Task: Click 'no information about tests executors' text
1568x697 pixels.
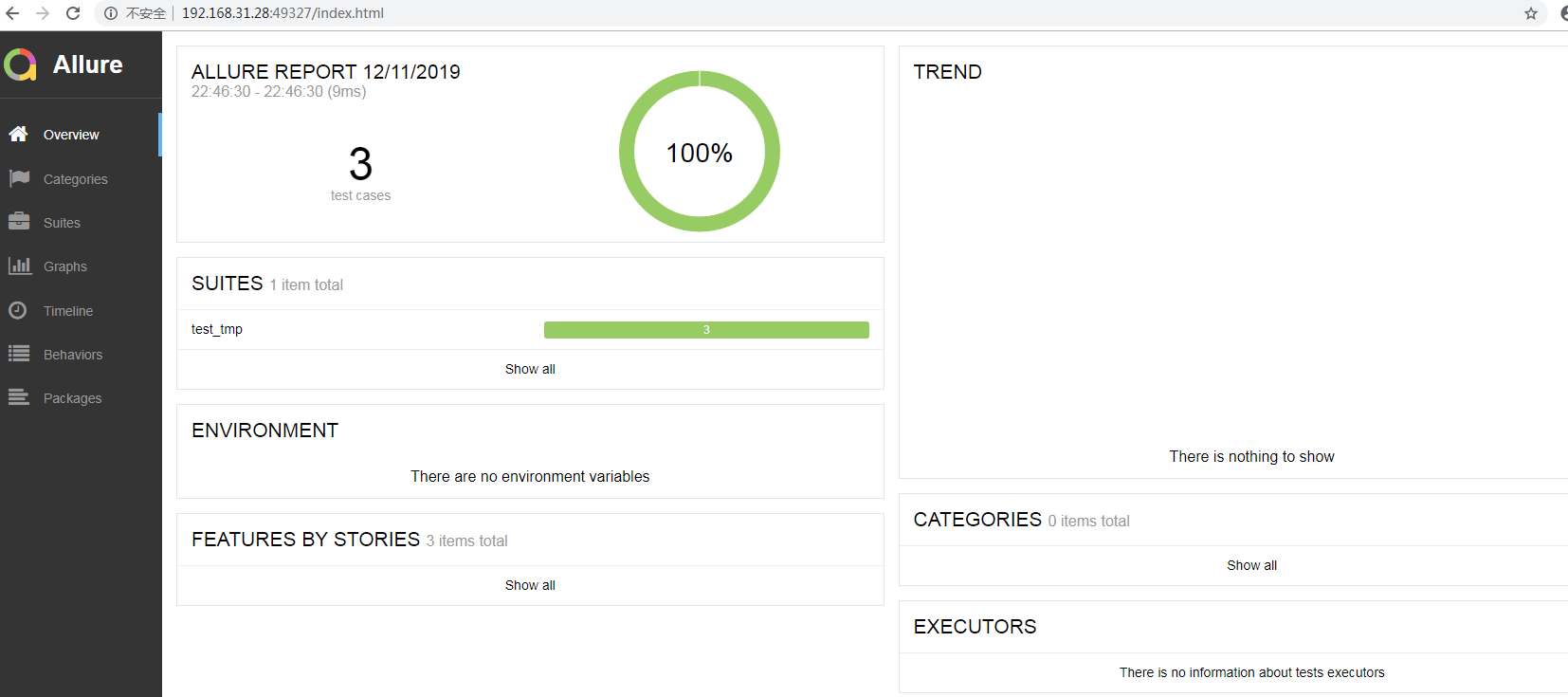Action: coord(1251,672)
